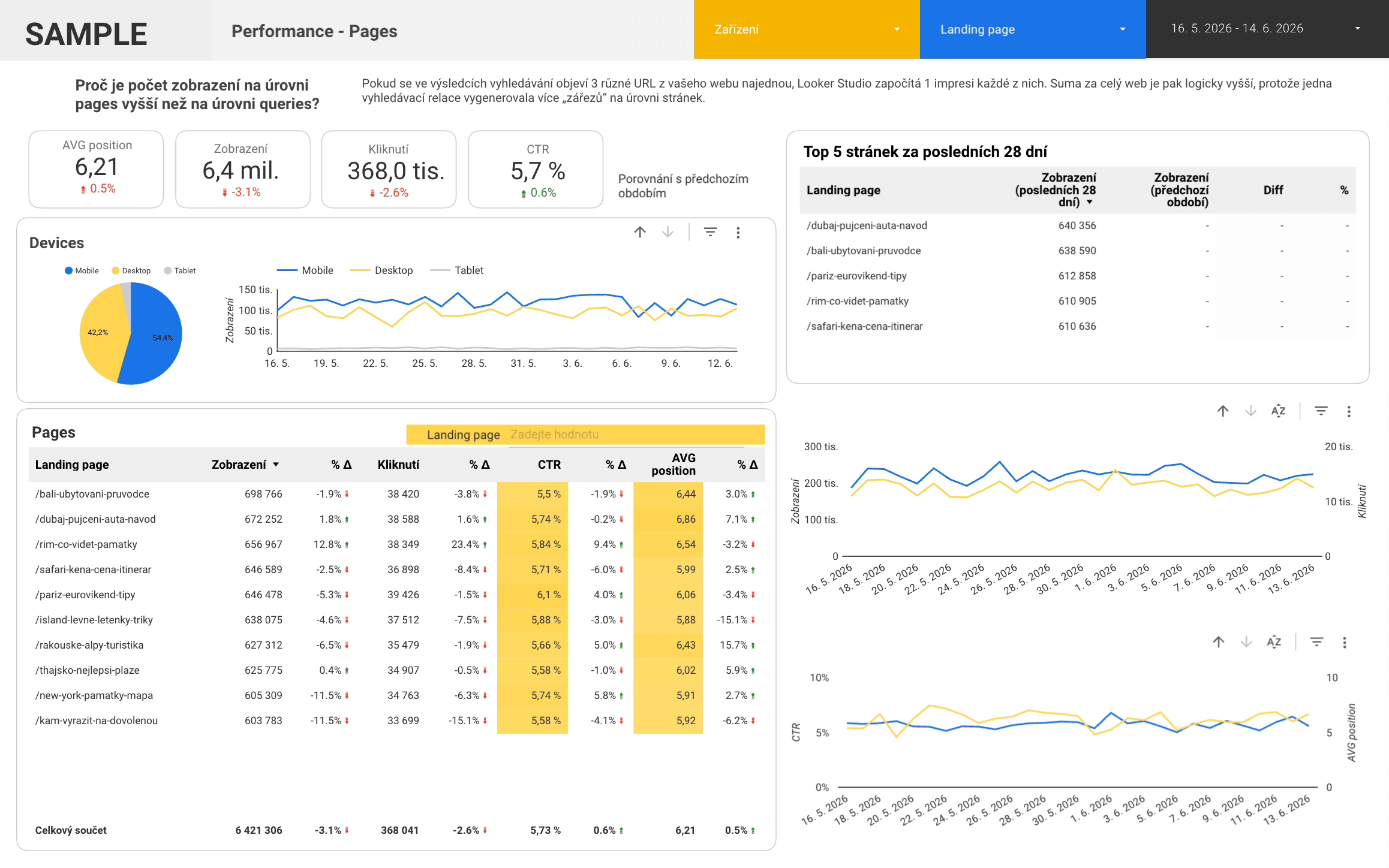Click value 640 356 in Top 5 table
Screen dimensions: 1389x868
click(x=1077, y=225)
